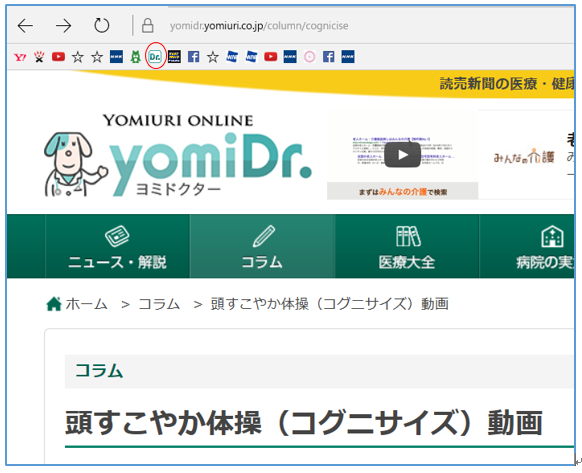Image resolution: width=582 pixels, height=473 pixels.
Task: Go to ホーム via the breadcrumb
Action: pyautogui.click(x=87, y=304)
